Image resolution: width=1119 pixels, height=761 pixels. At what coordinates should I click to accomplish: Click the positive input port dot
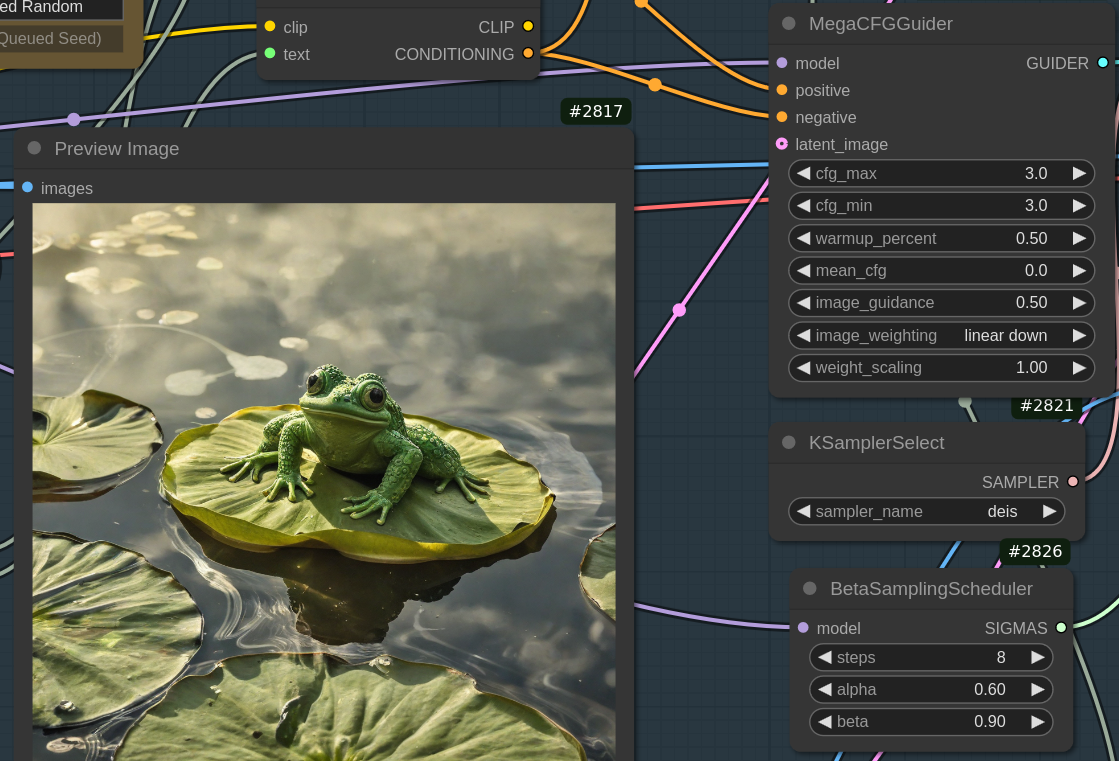pos(782,90)
